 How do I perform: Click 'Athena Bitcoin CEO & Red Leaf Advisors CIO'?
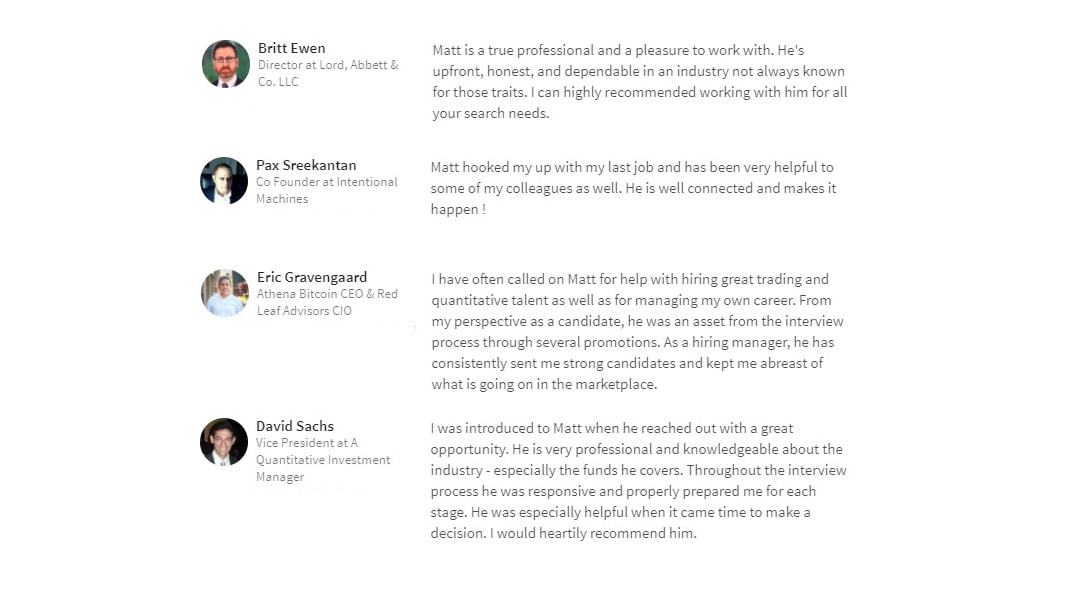click(327, 302)
